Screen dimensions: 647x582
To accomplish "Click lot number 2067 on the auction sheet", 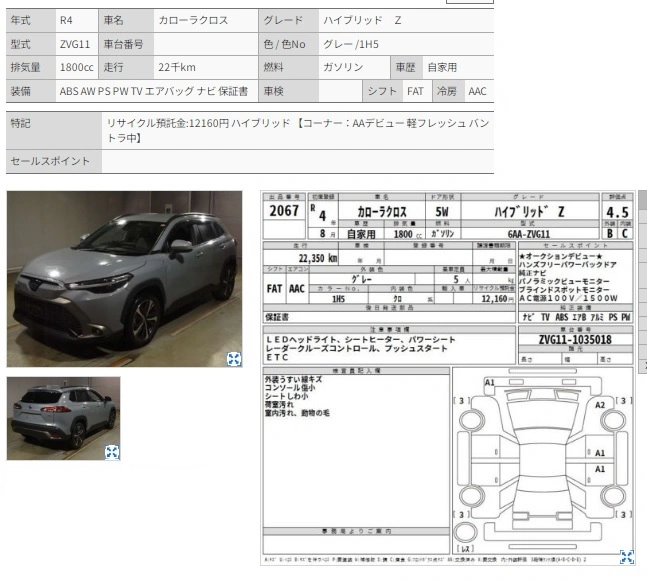I will pyautogui.click(x=284, y=211).
